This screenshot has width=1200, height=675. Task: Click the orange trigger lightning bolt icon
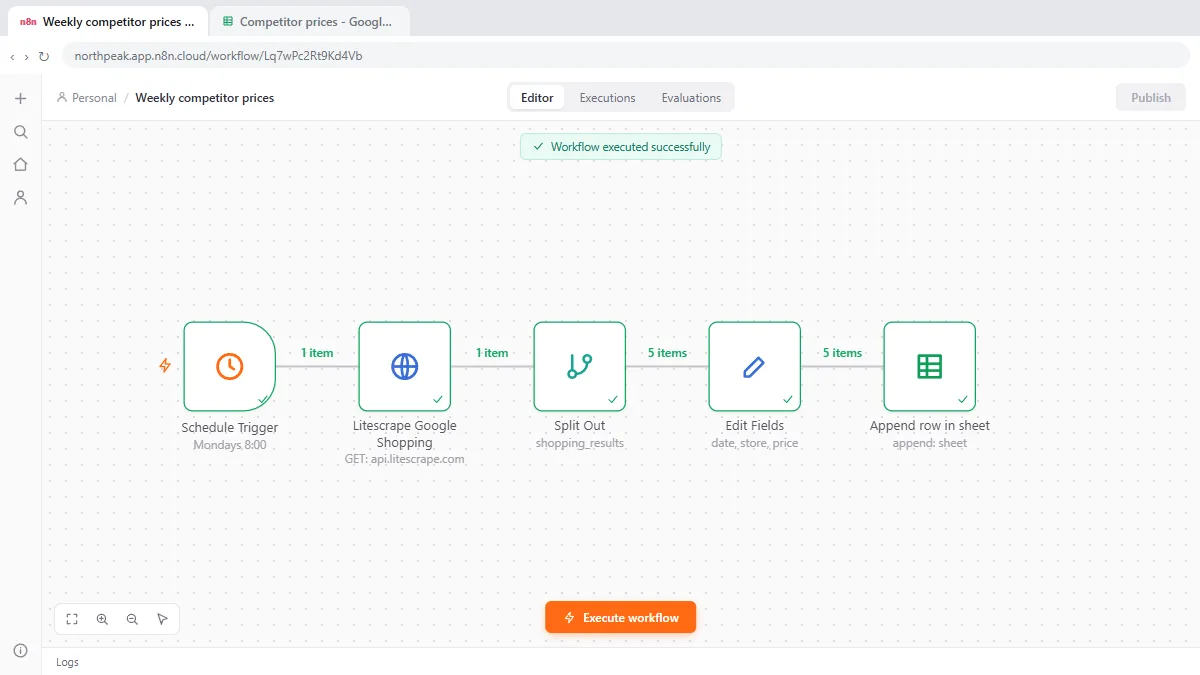(165, 366)
